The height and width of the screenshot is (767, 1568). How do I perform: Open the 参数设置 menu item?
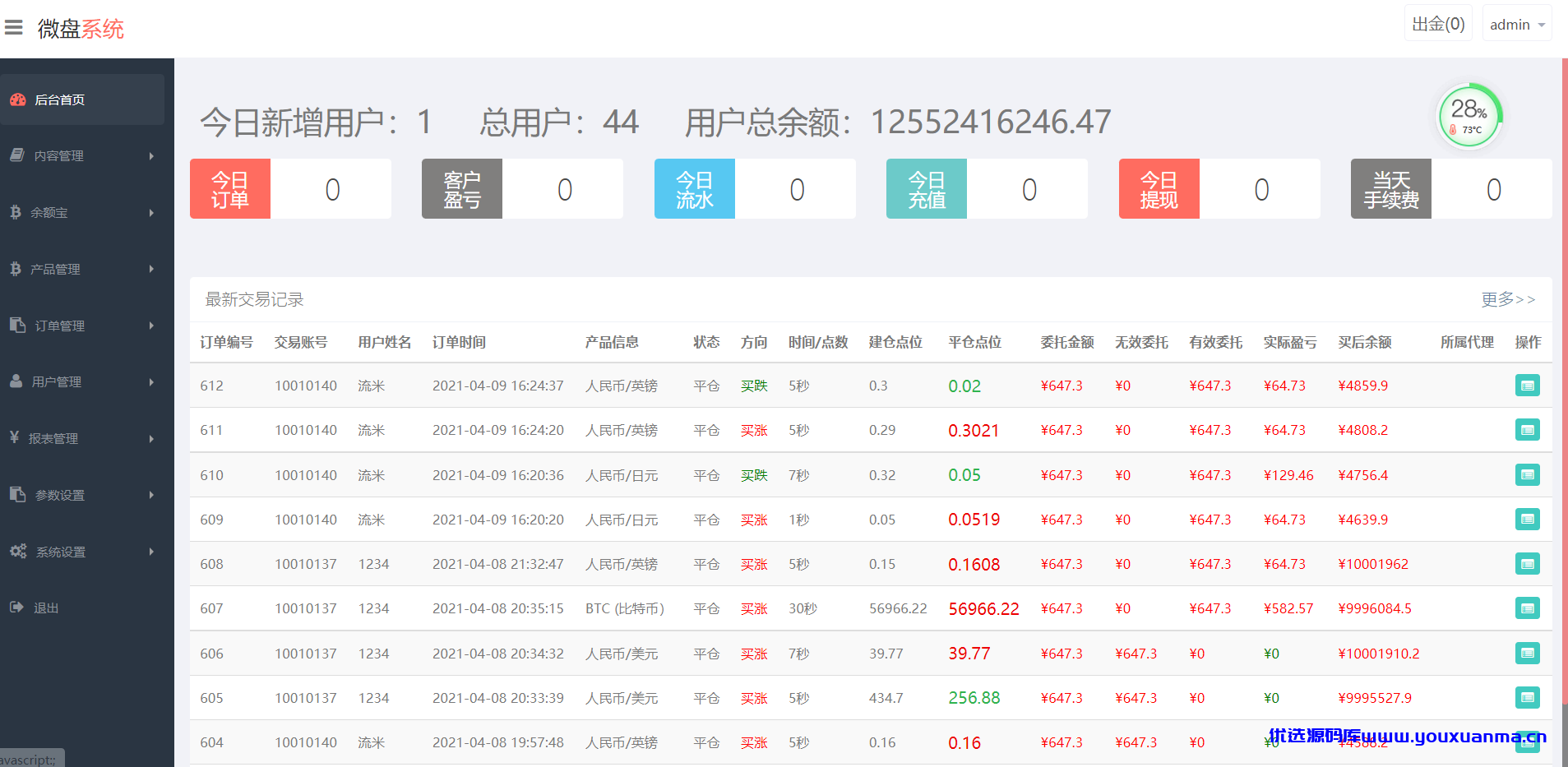pyautogui.click(x=82, y=495)
